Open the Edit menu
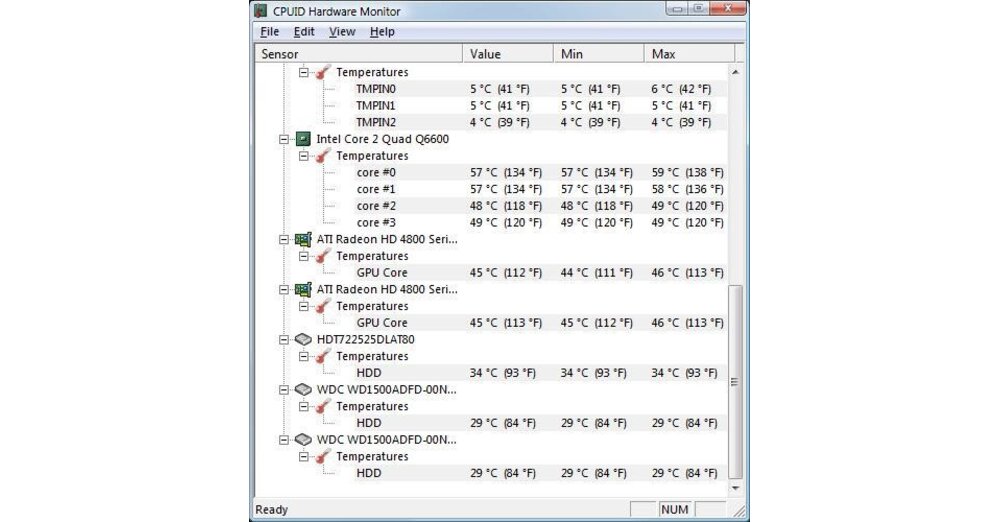The image size is (1000, 522). click(x=304, y=32)
